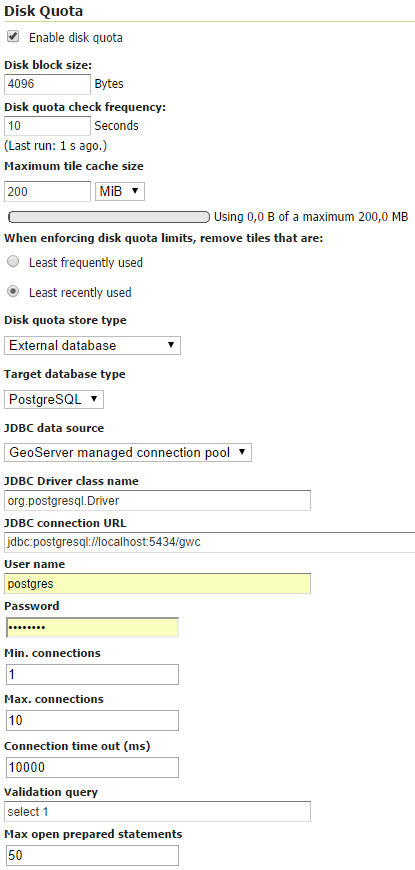The height and width of the screenshot is (870, 415).
Task: Uncheck the Enable disk quota checkbox
Action: pos(13,37)
